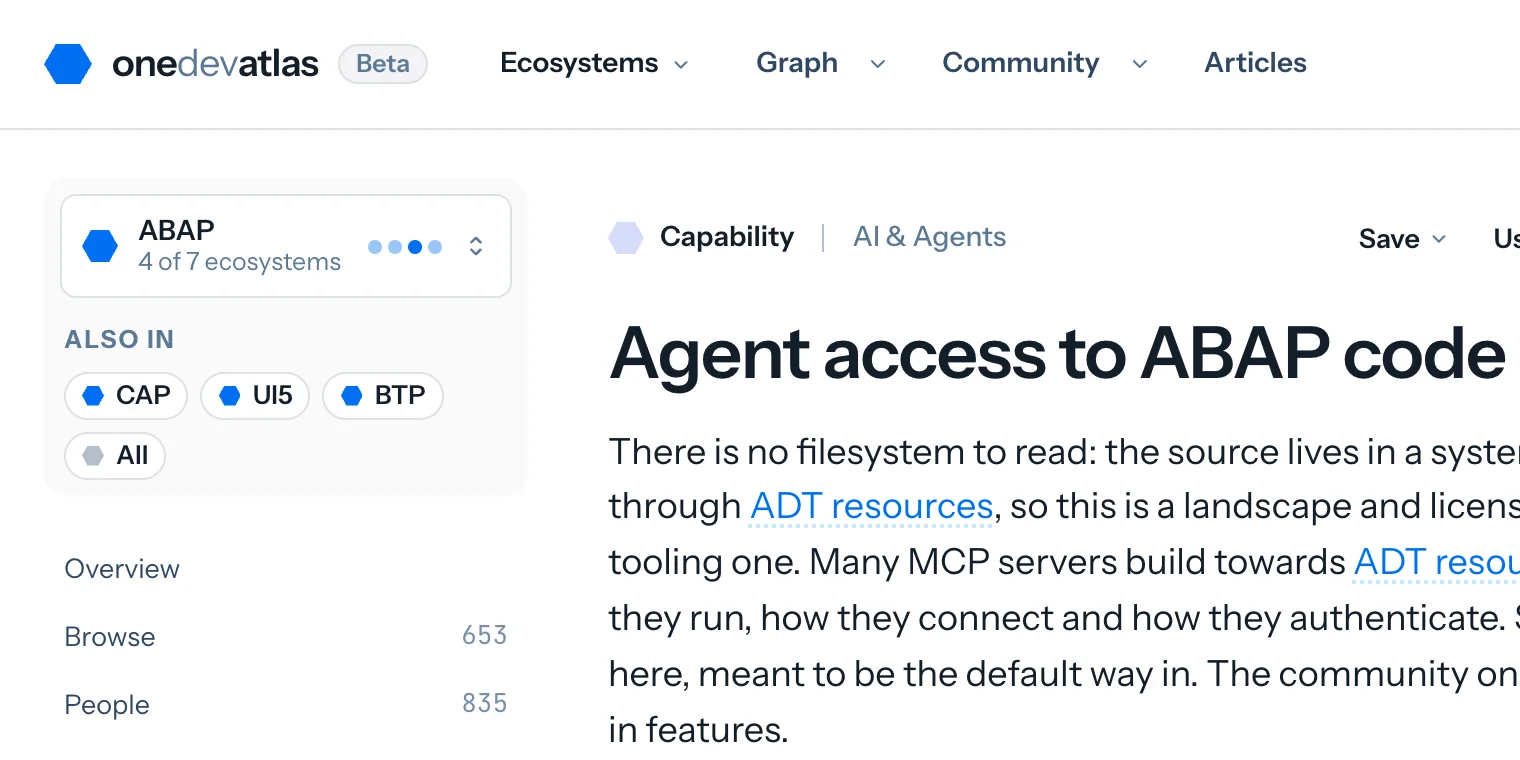
Task: Open the AI & Agents category link
Action: tap(929, 237)
